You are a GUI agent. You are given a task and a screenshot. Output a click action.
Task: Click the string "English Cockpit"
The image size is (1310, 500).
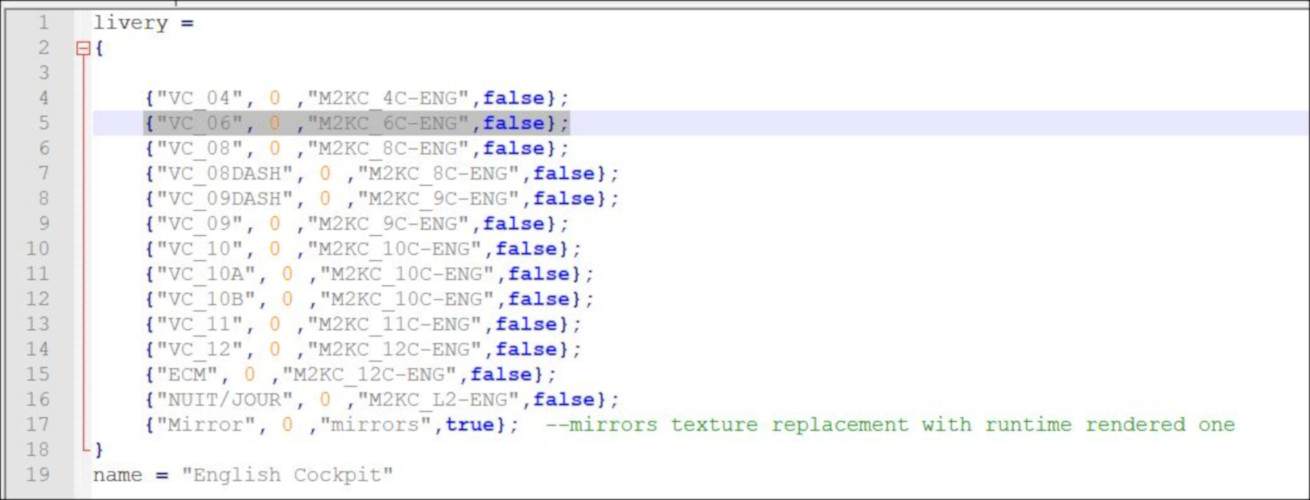click(x=288, y=474)
